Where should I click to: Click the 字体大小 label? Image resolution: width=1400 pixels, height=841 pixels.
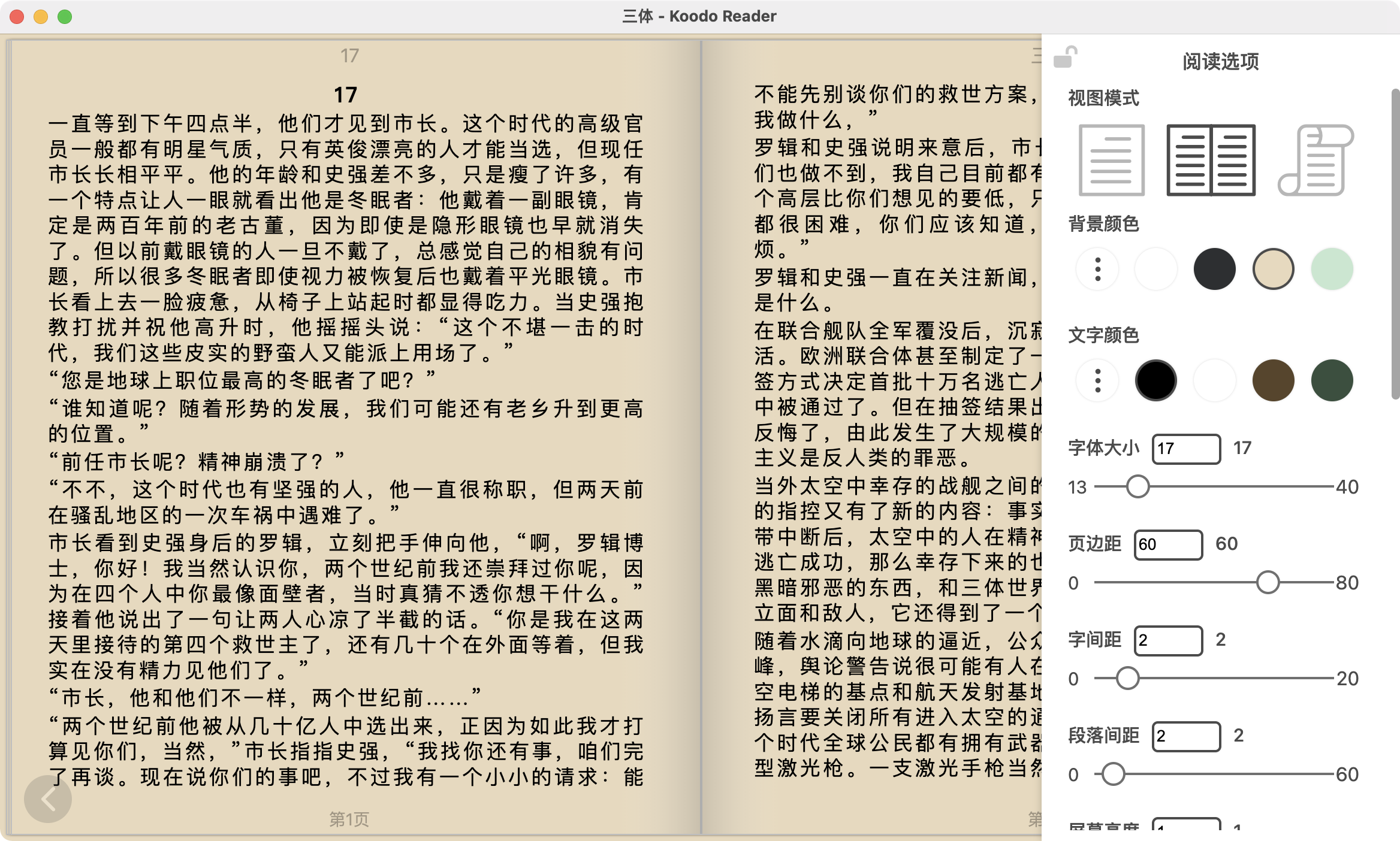[x=1103, y=447]
